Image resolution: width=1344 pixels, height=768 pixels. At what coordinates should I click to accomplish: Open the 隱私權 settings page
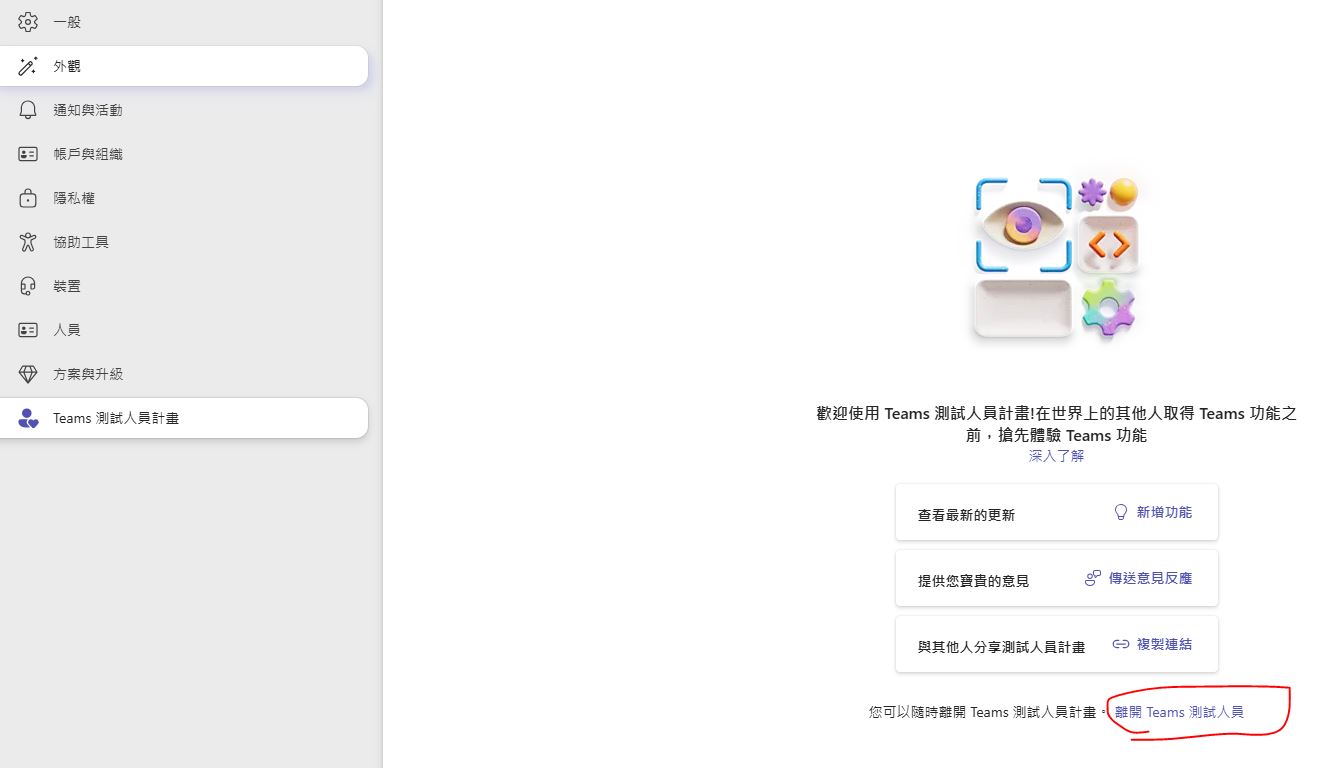[x=74, y=198]
